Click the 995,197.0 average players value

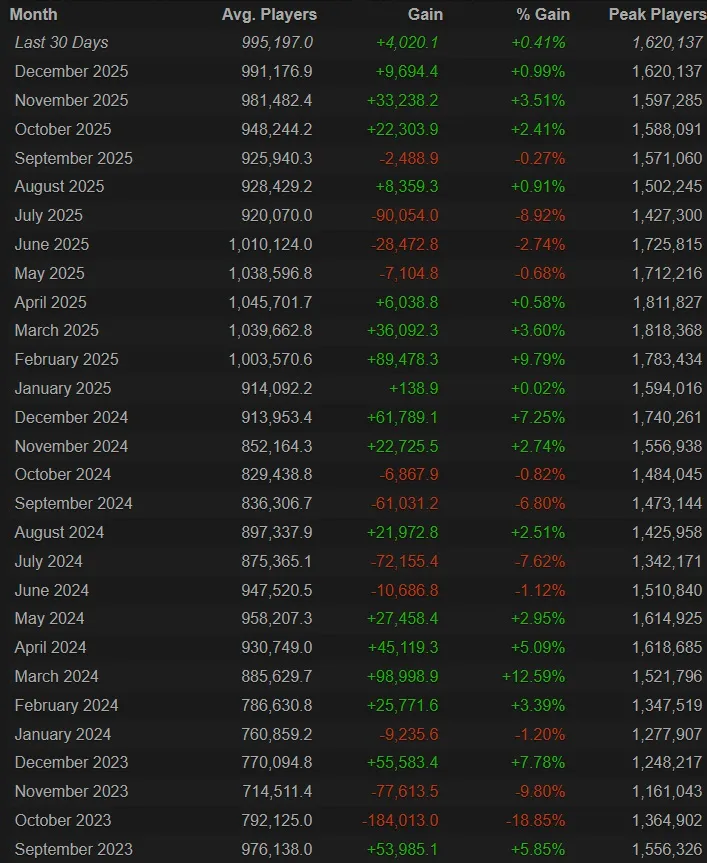pos(277,42)
